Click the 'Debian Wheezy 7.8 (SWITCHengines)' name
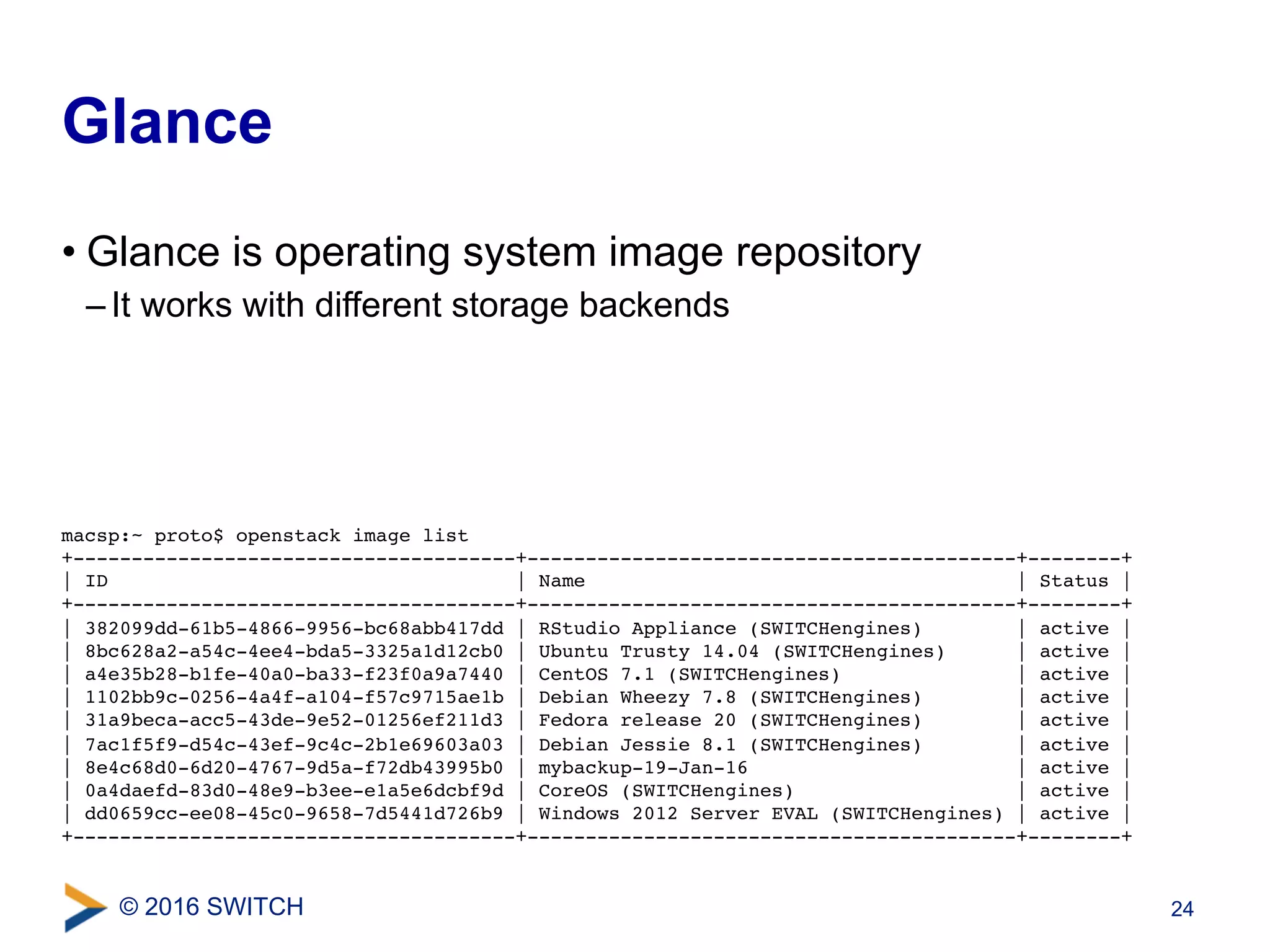The image size is (1270, 952). click(730, 698)
